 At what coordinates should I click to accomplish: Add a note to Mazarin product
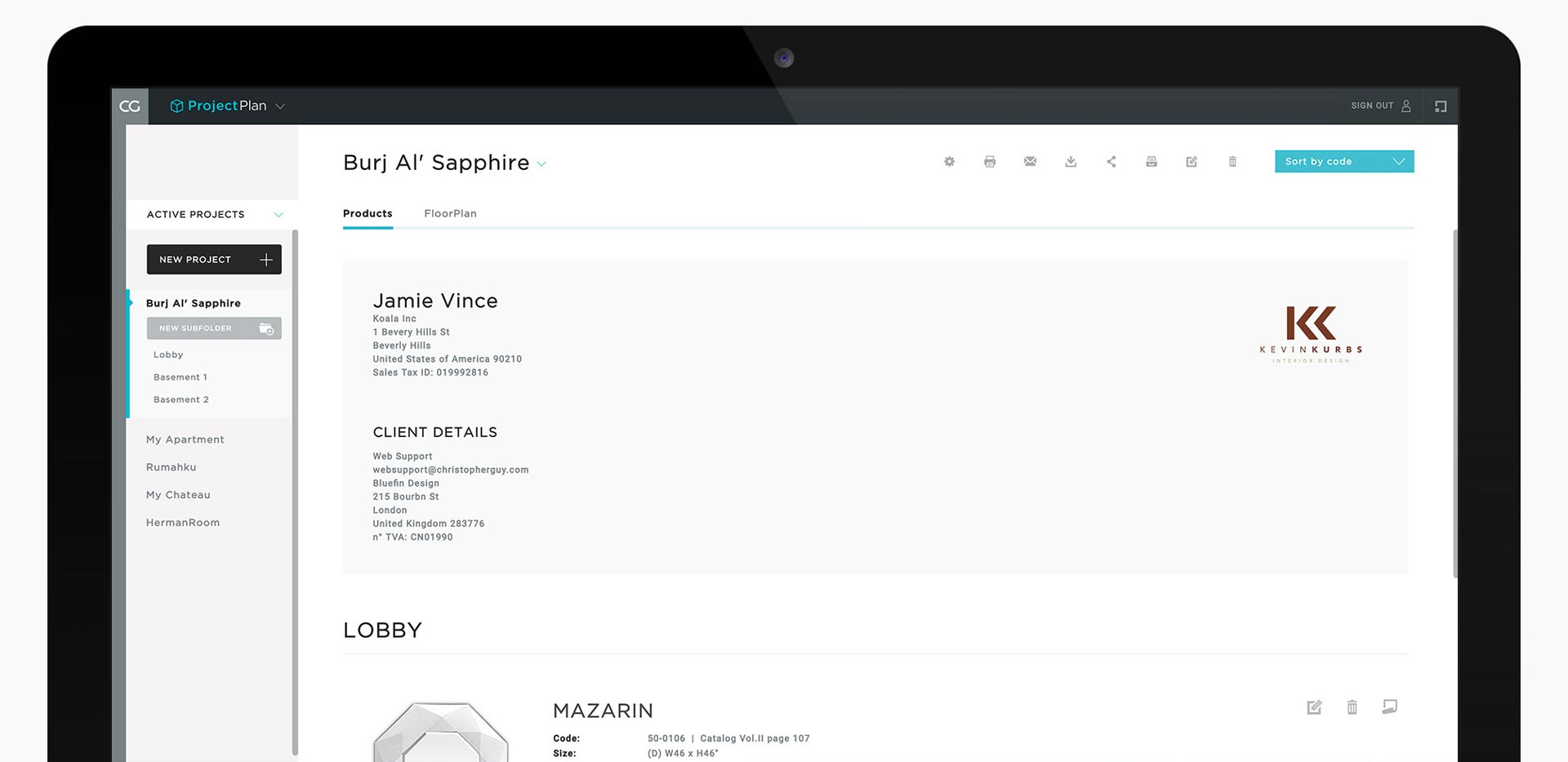click(1389, 706)
